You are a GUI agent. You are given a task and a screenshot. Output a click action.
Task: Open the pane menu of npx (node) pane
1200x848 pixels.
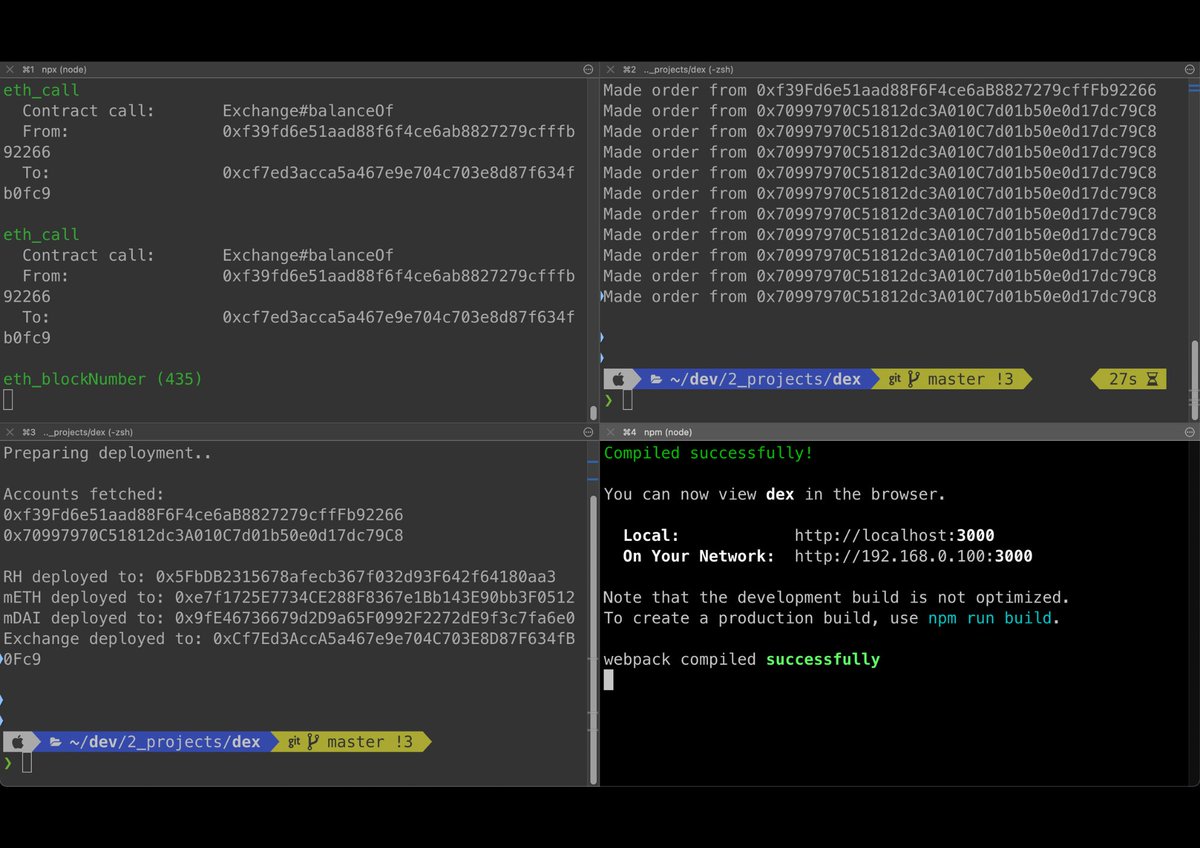(x=588, y=70)
